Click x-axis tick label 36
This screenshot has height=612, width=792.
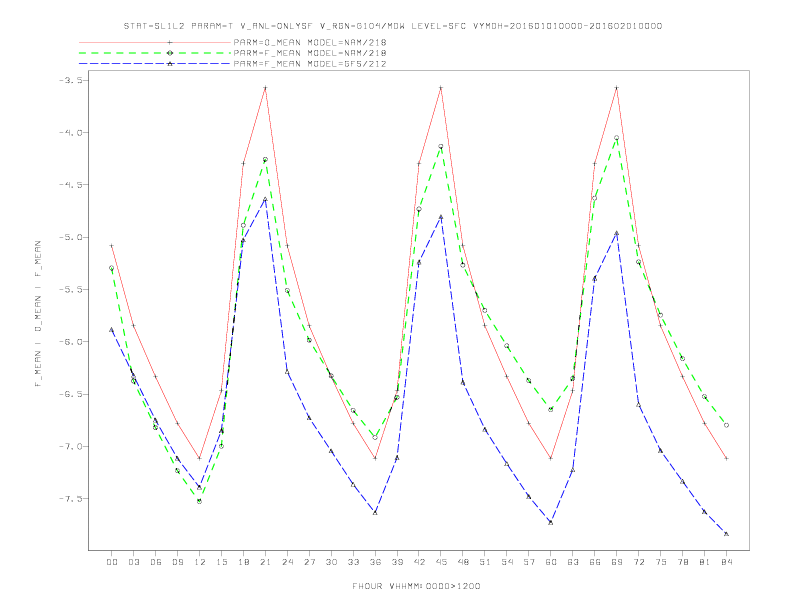[375, 562]
